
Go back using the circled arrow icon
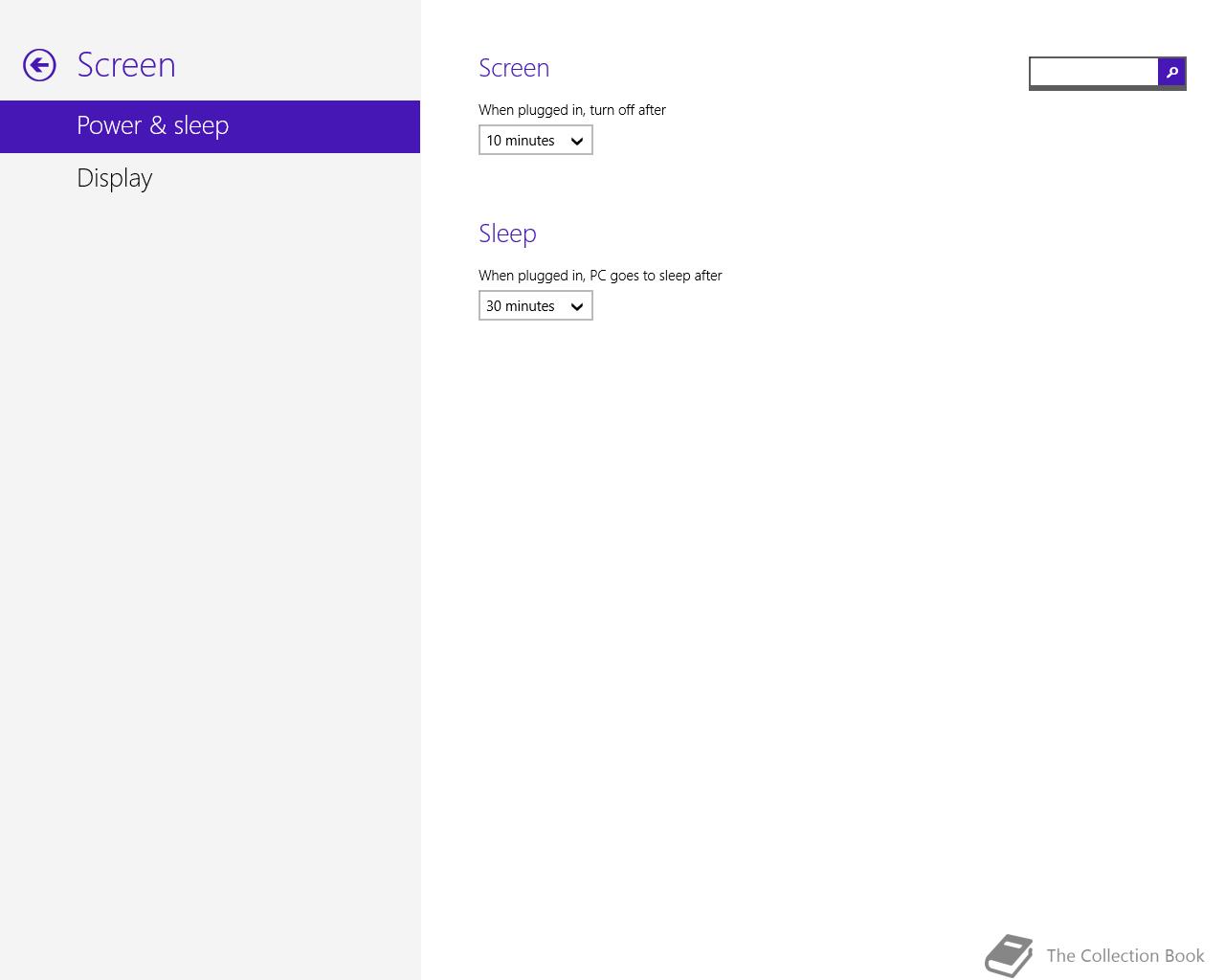39,65
